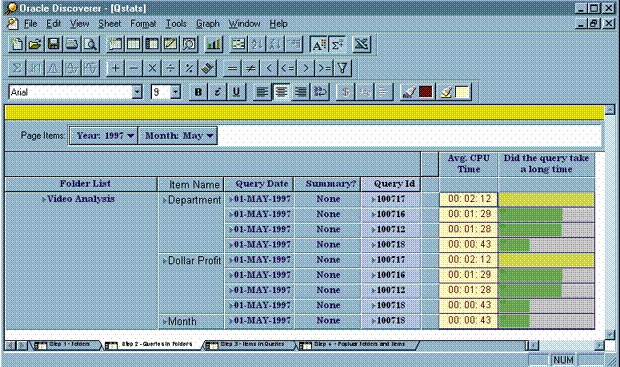Click the sheet's vertical scrollbar down arrow

pyautogui.click(x=609, y=335)
